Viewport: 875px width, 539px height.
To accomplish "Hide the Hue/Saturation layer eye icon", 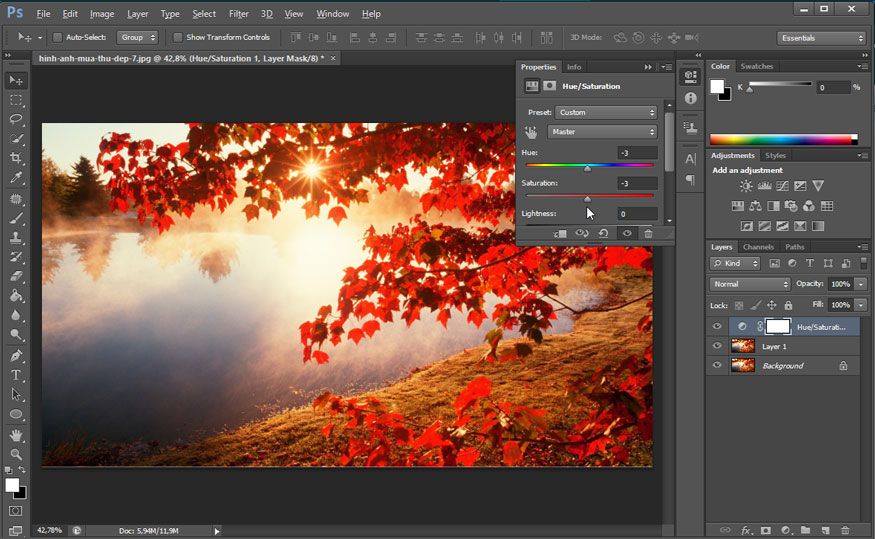I will click(717, 326).
